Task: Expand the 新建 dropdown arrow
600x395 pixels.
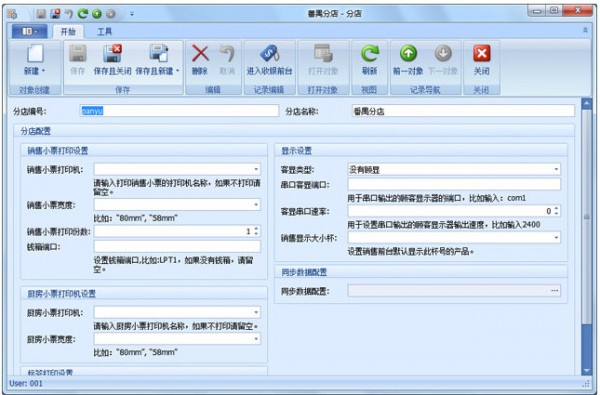Action: tap(43, 71)
